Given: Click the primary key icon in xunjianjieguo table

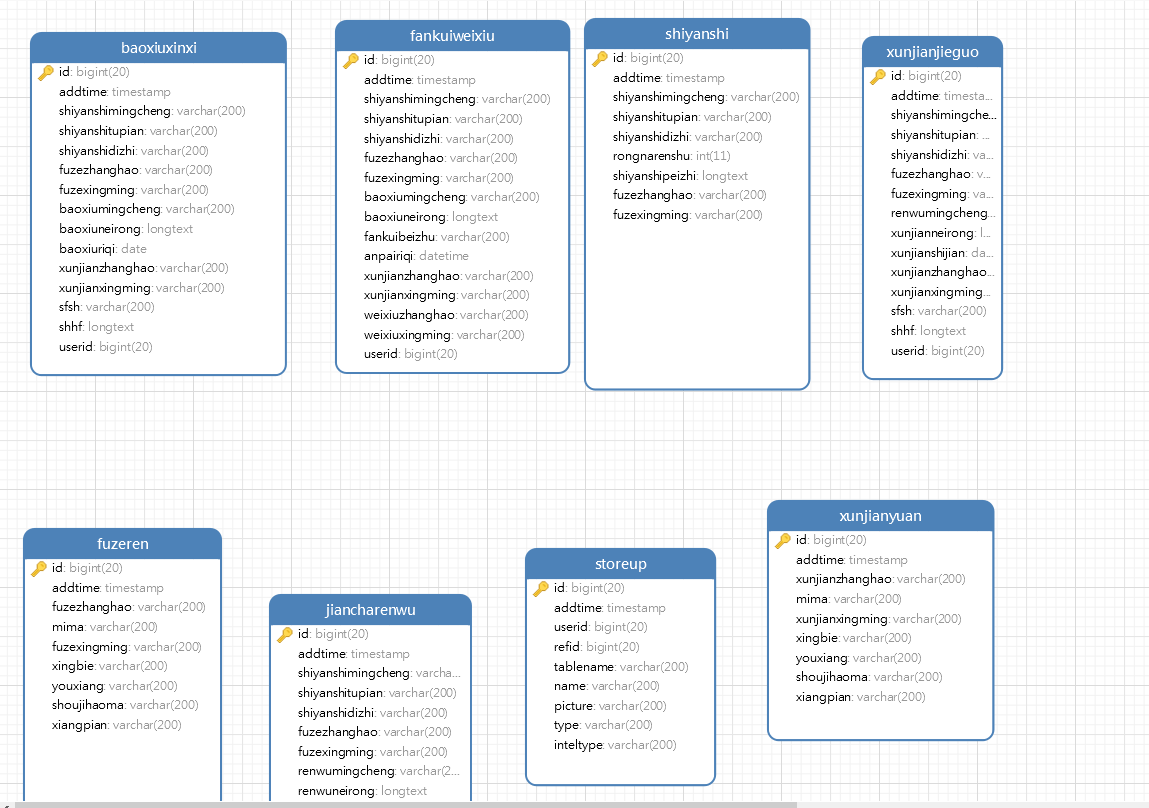Looking at the screenshot, I should (x=877, y=76).
